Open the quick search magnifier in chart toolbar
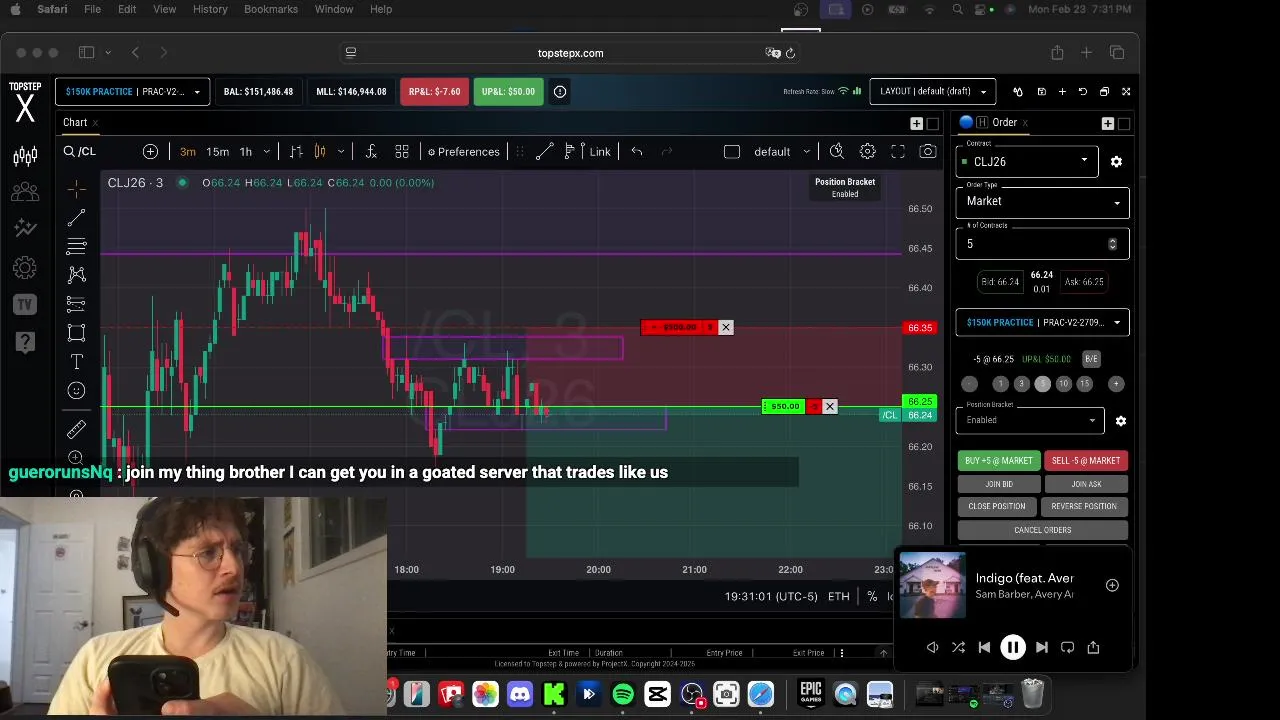The width and height of the screenshot is (1280, 720). (837, 151)
